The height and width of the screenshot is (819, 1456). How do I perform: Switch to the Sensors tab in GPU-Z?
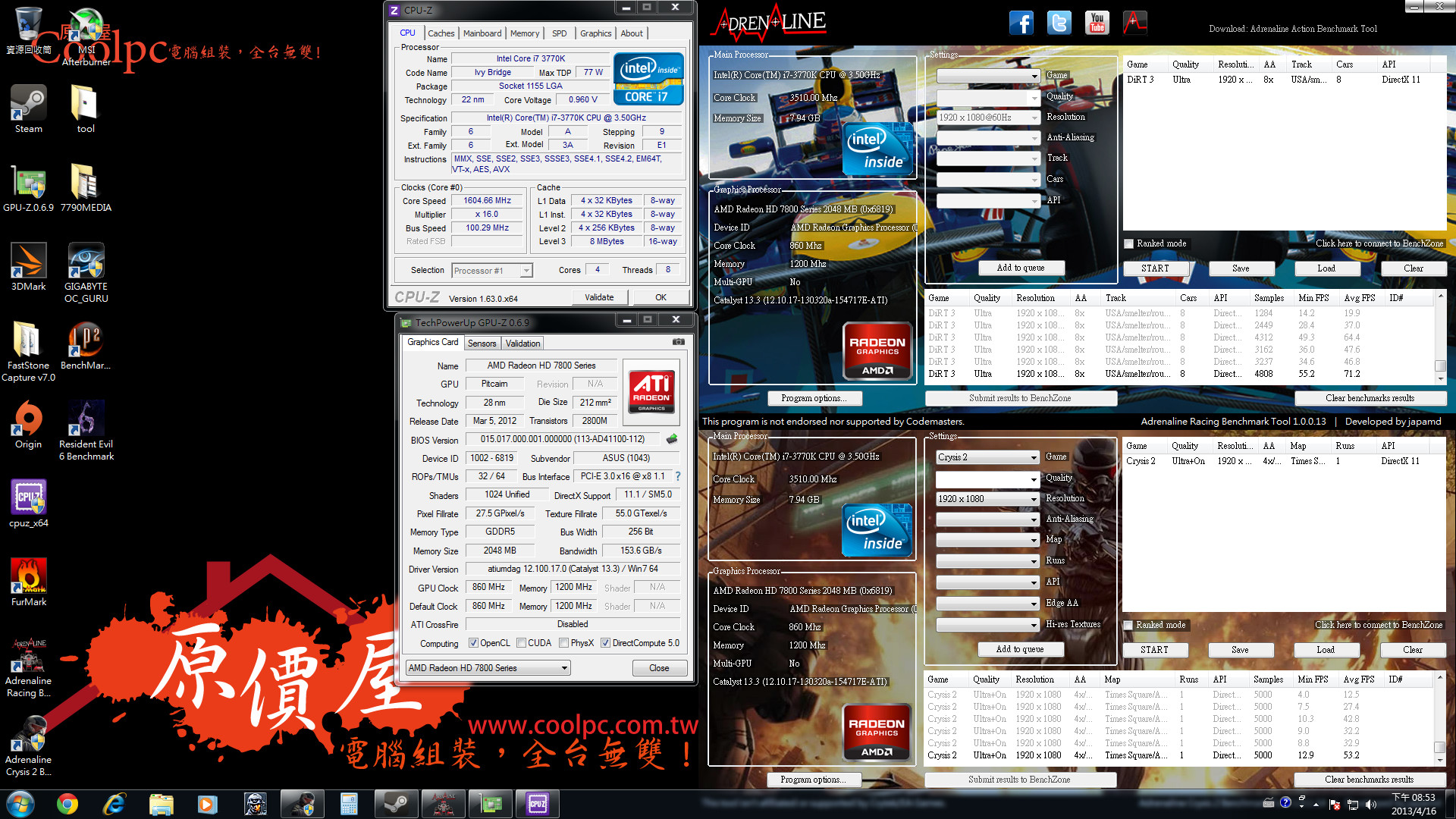482,344
